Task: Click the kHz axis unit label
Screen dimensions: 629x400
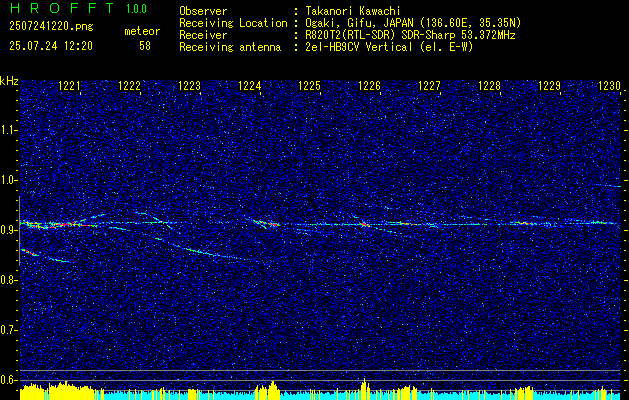Action: (x=9, y=81)
